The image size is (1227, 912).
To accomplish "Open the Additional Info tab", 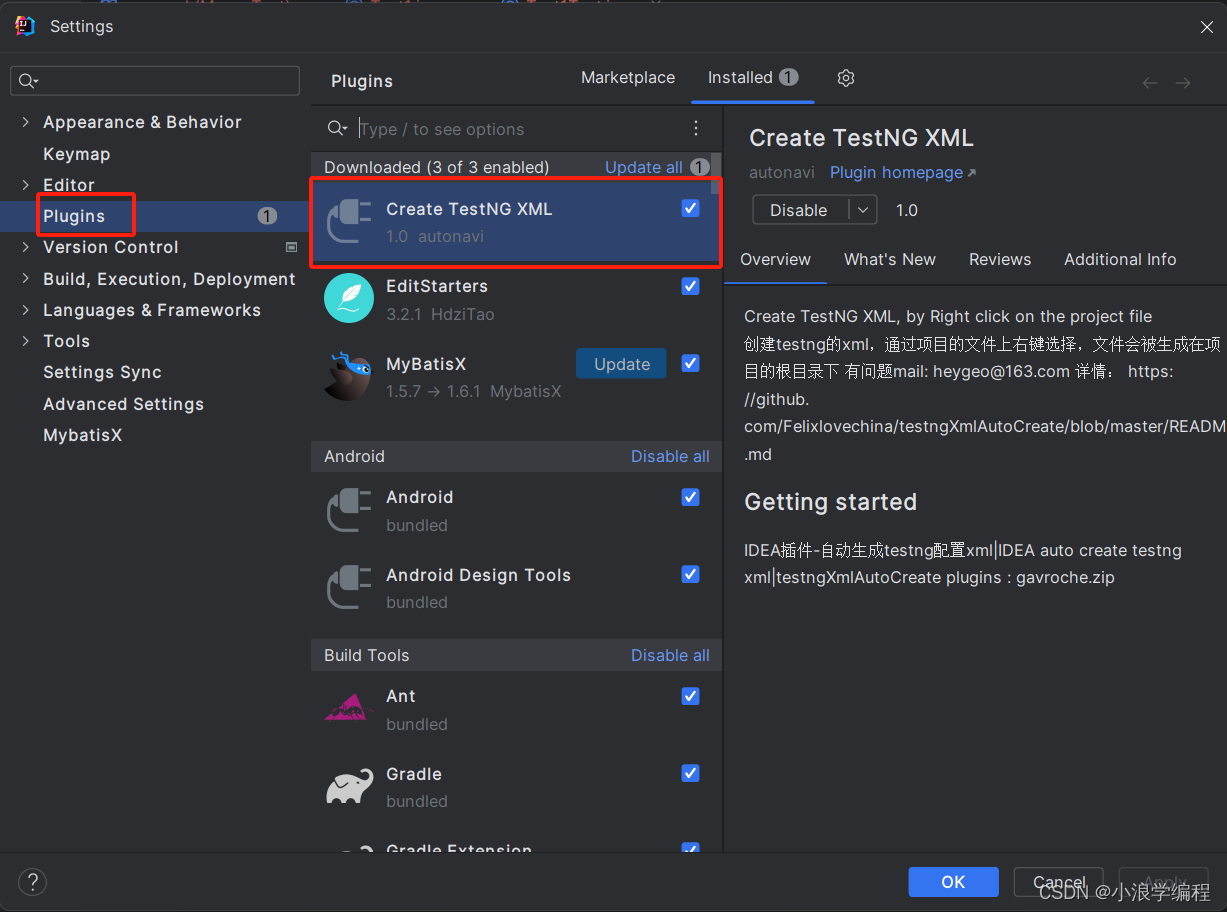I will (1120, 259).
